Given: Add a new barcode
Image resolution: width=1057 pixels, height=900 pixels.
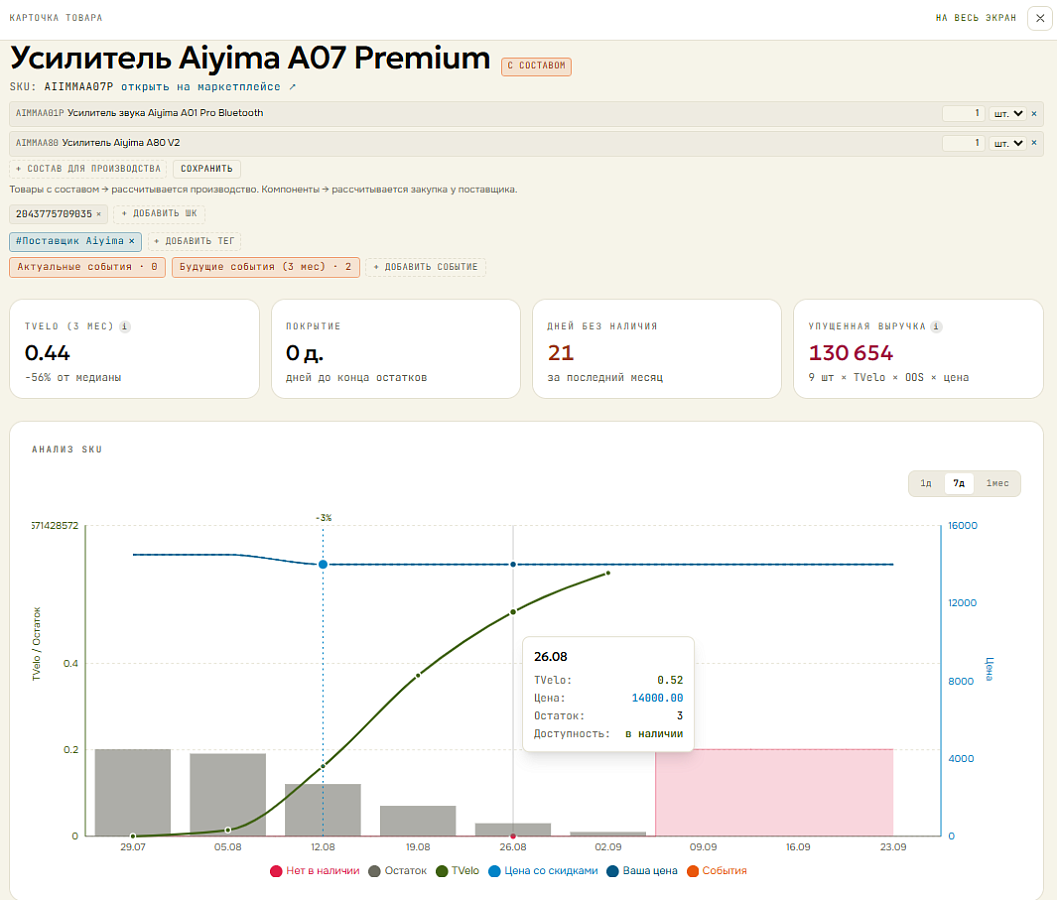Looking at the screenshot, I should [160, 214].
